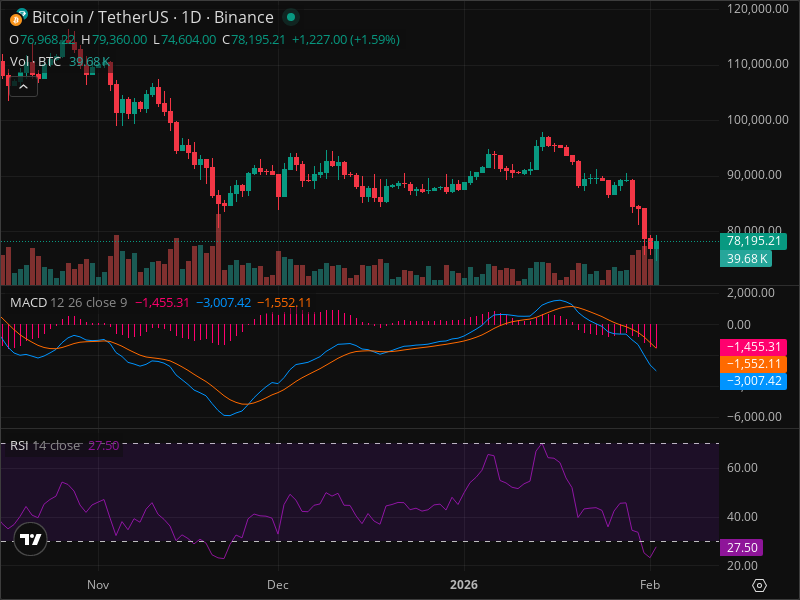Click the RSI value label 27.50 on the axis
800x600 pixels.
click(741, 548)
